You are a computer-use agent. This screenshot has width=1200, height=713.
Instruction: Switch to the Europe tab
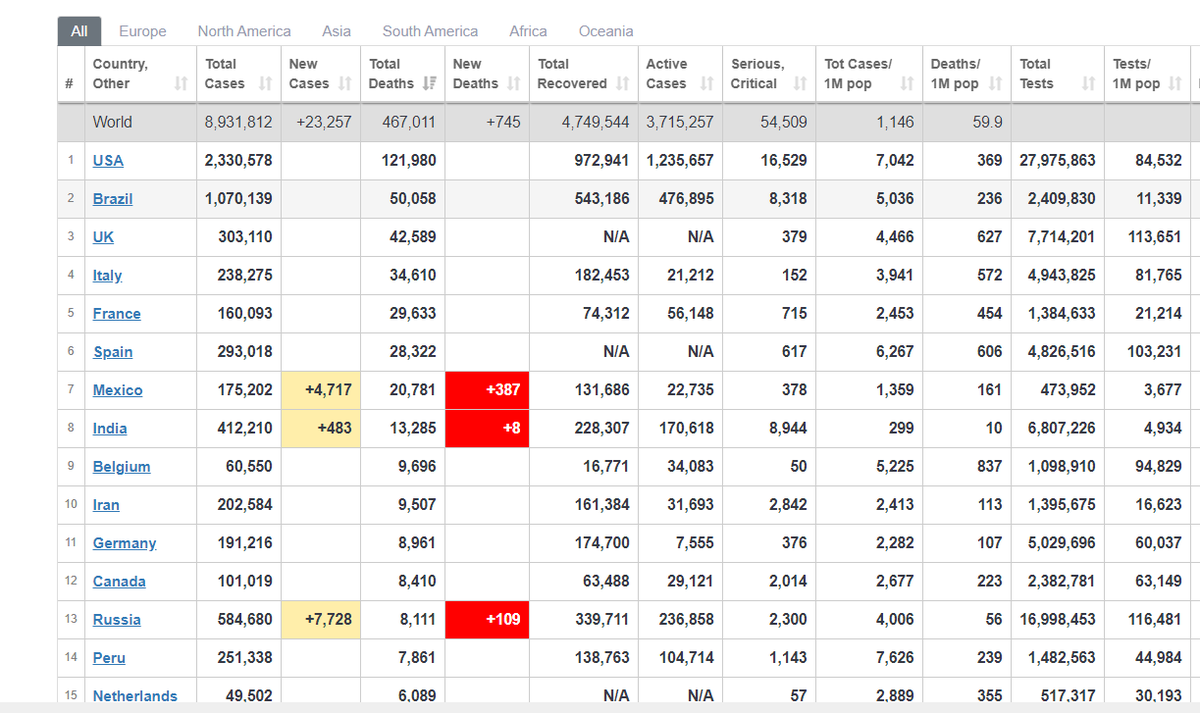(143, 31)
